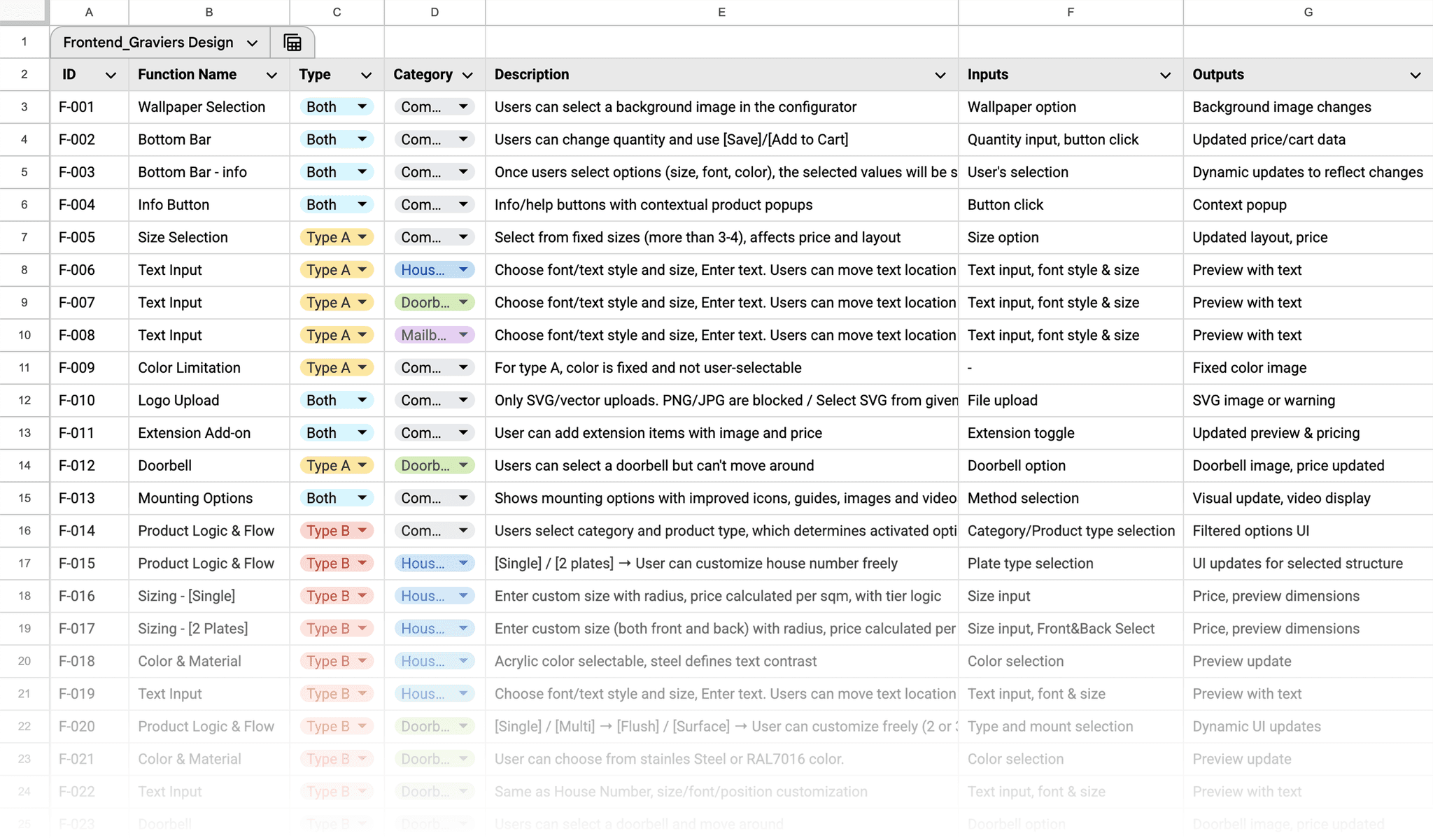Open the Inputs column filter arrow
This screenshot has width=1433, height=840.
(x=1165, y=76)
